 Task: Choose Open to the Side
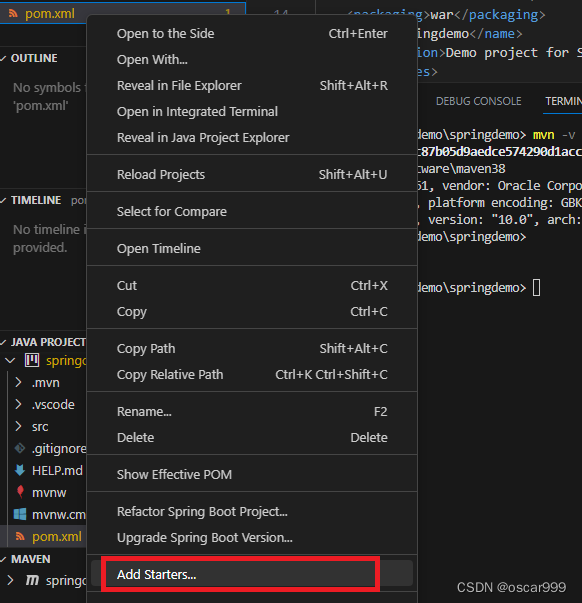point(252,34)
